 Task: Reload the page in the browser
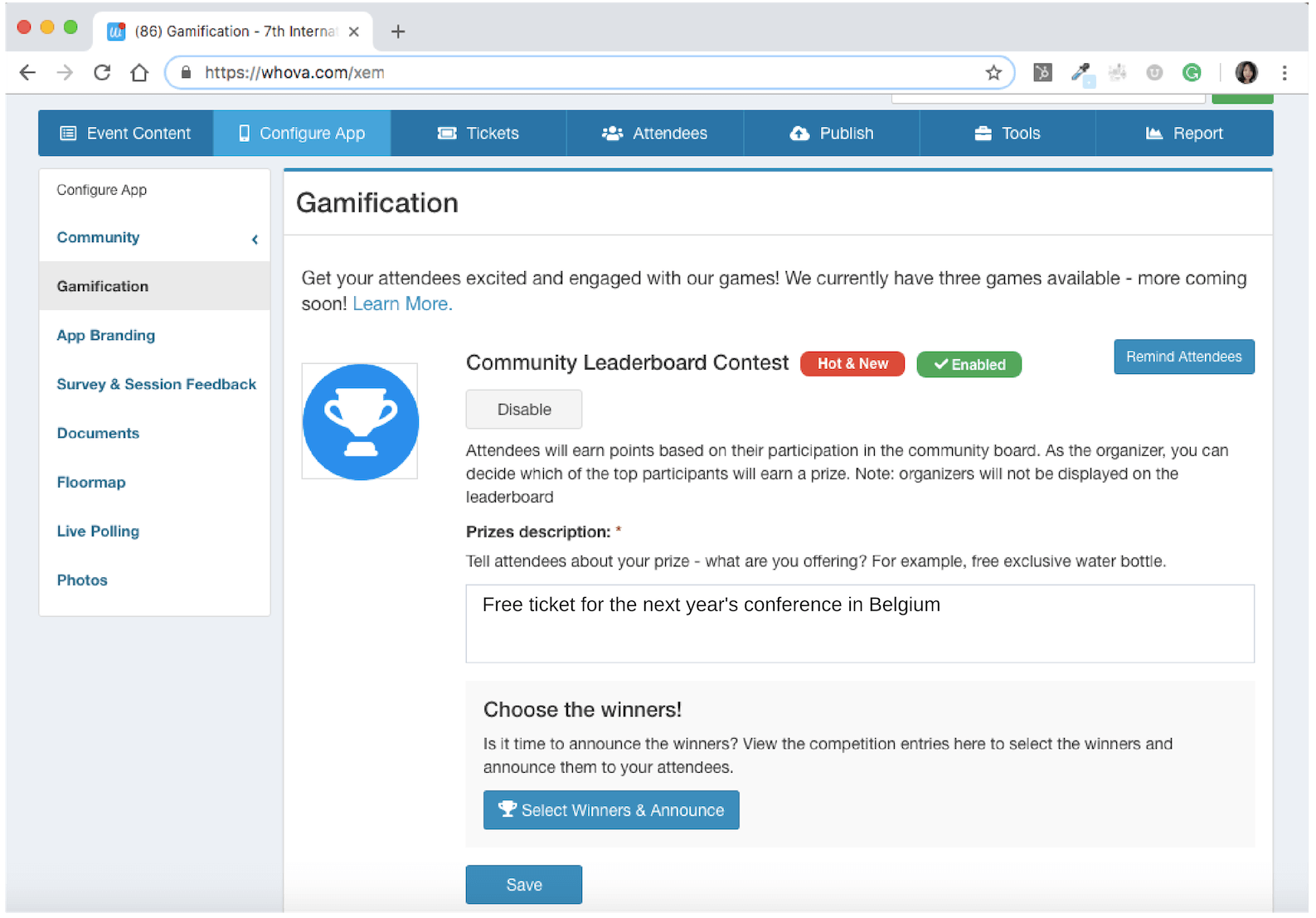pyautogui.click(x=102, y=73)
